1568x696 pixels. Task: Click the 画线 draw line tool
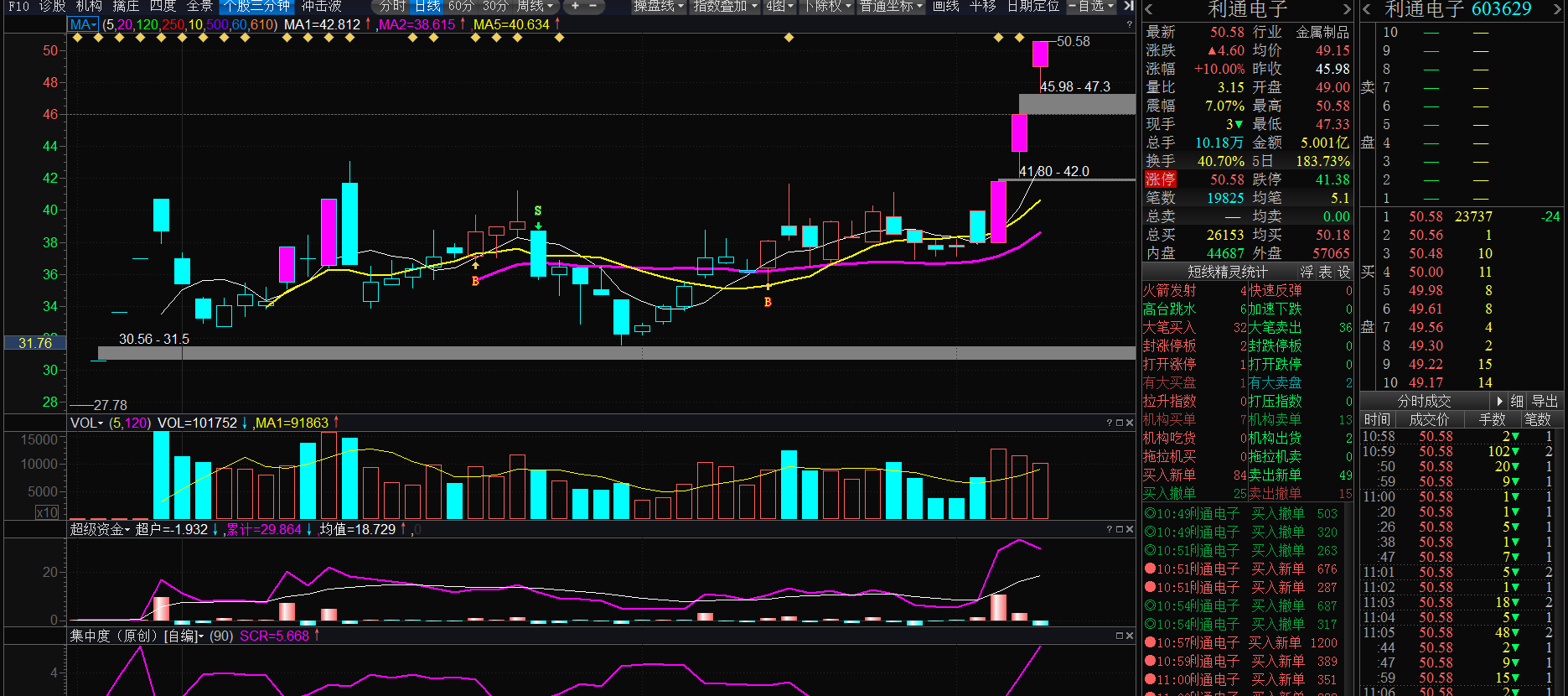(x=945, y=6)
